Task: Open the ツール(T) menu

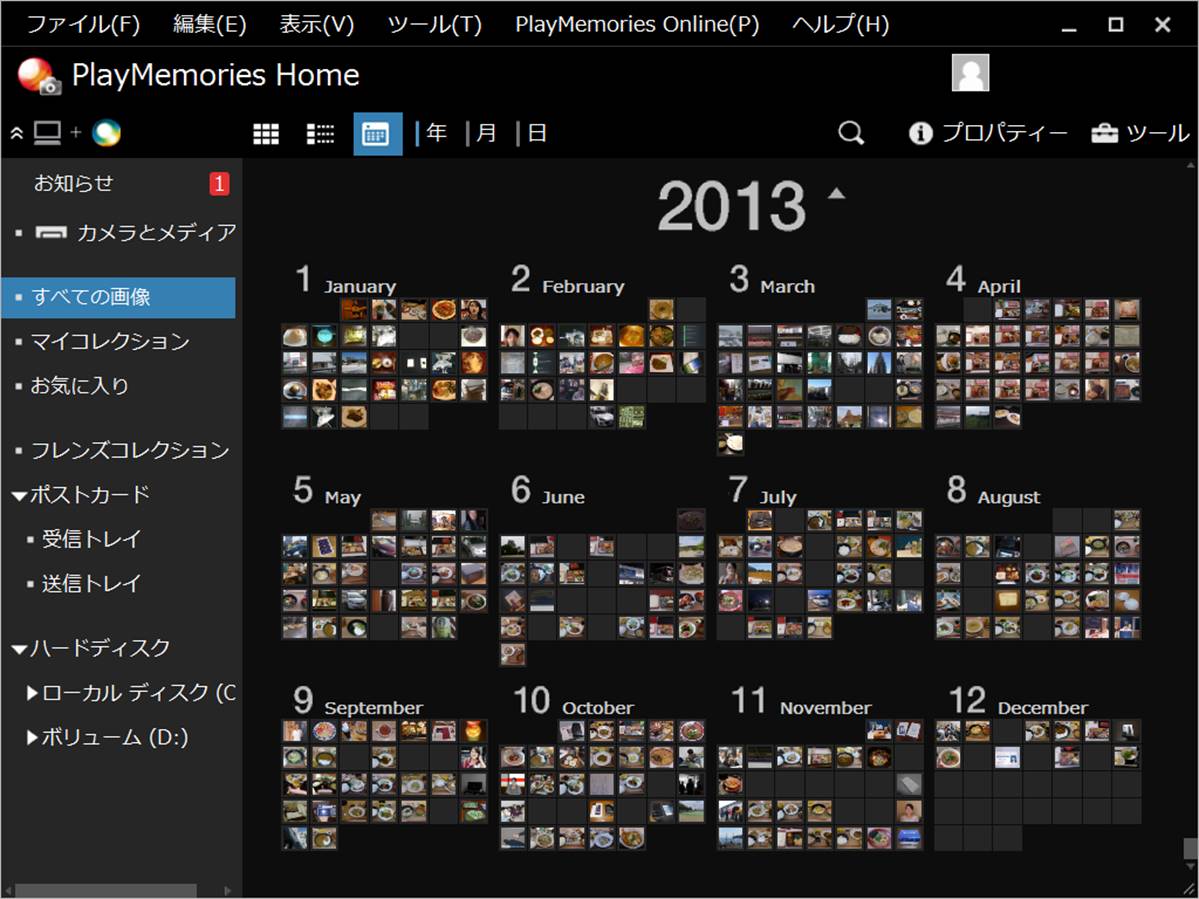Action: point(434,24)
